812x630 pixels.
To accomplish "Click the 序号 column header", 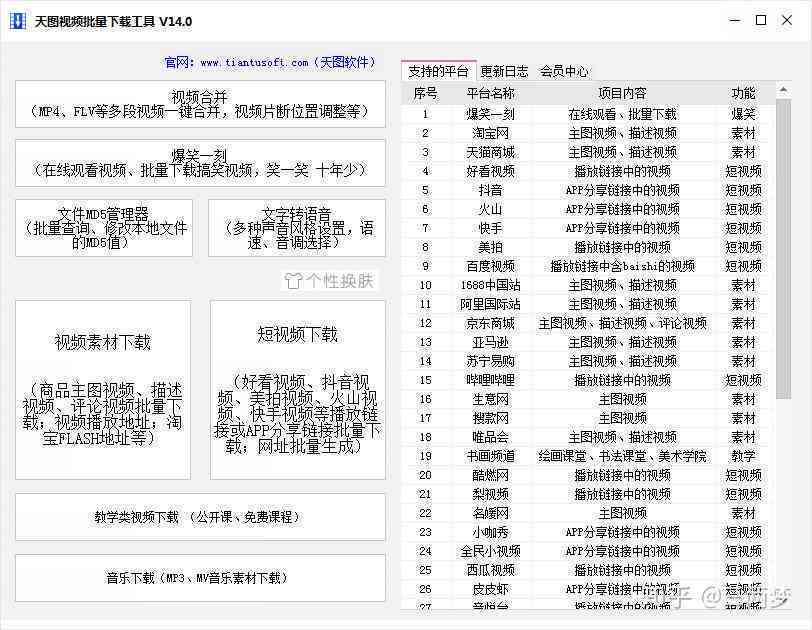I will (x=425, y=93).
